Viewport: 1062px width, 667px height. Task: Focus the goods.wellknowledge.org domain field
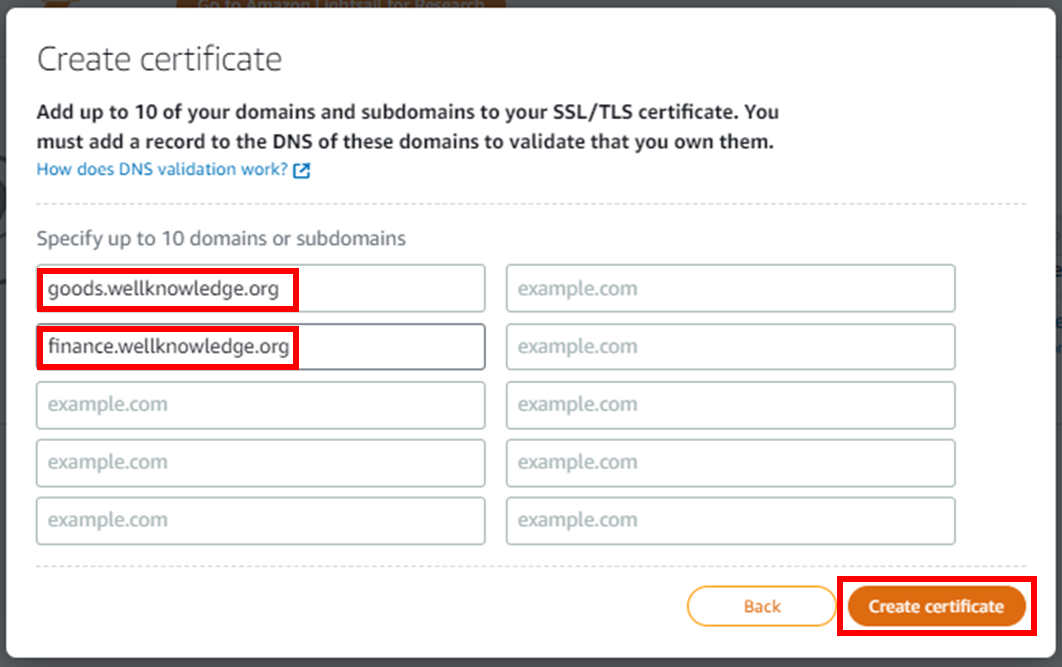[x=261, y=288]
